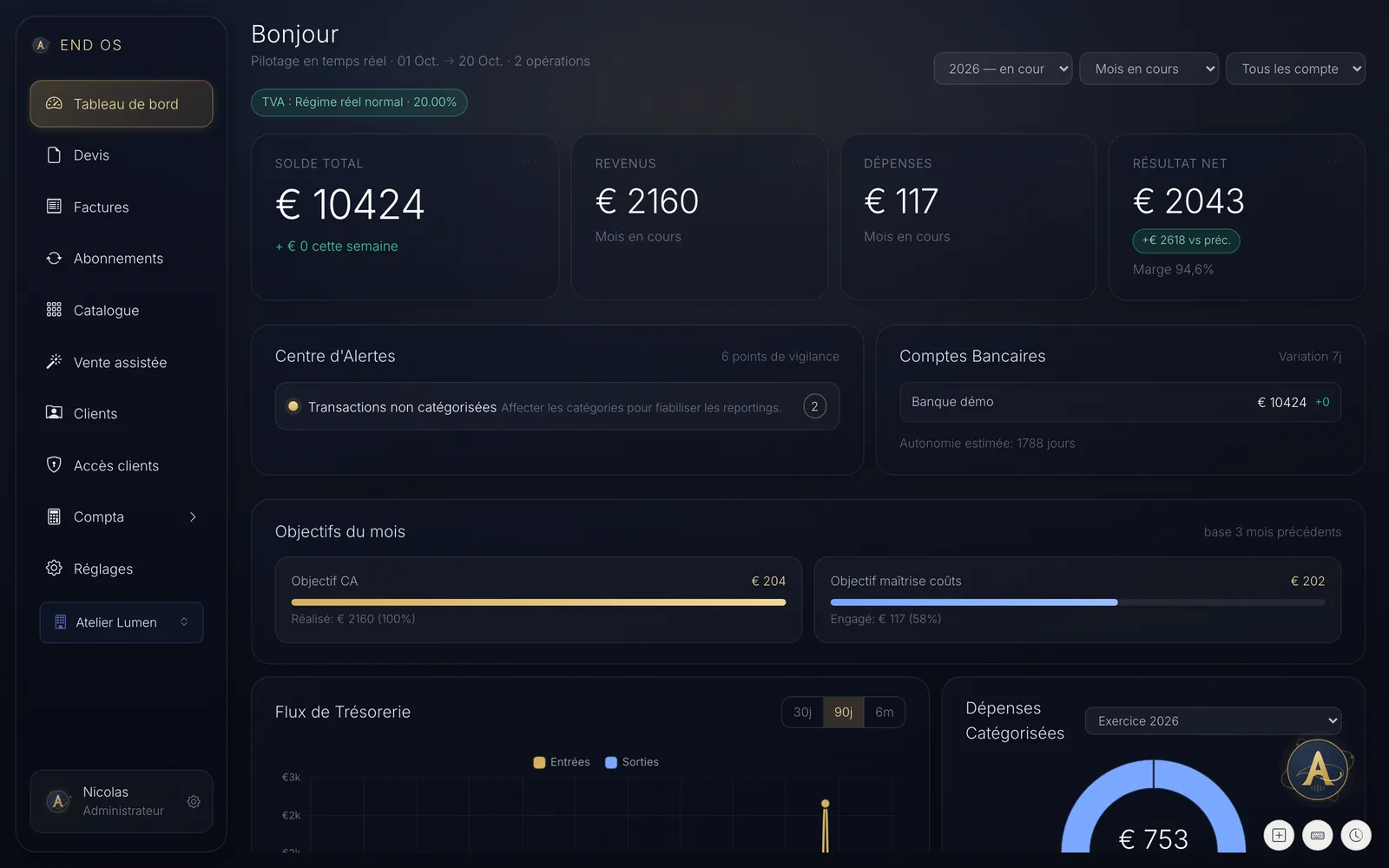Screen dimensions: 1389x868
Task: Click the Objectif CA progress bar
Action: (538, 602)
